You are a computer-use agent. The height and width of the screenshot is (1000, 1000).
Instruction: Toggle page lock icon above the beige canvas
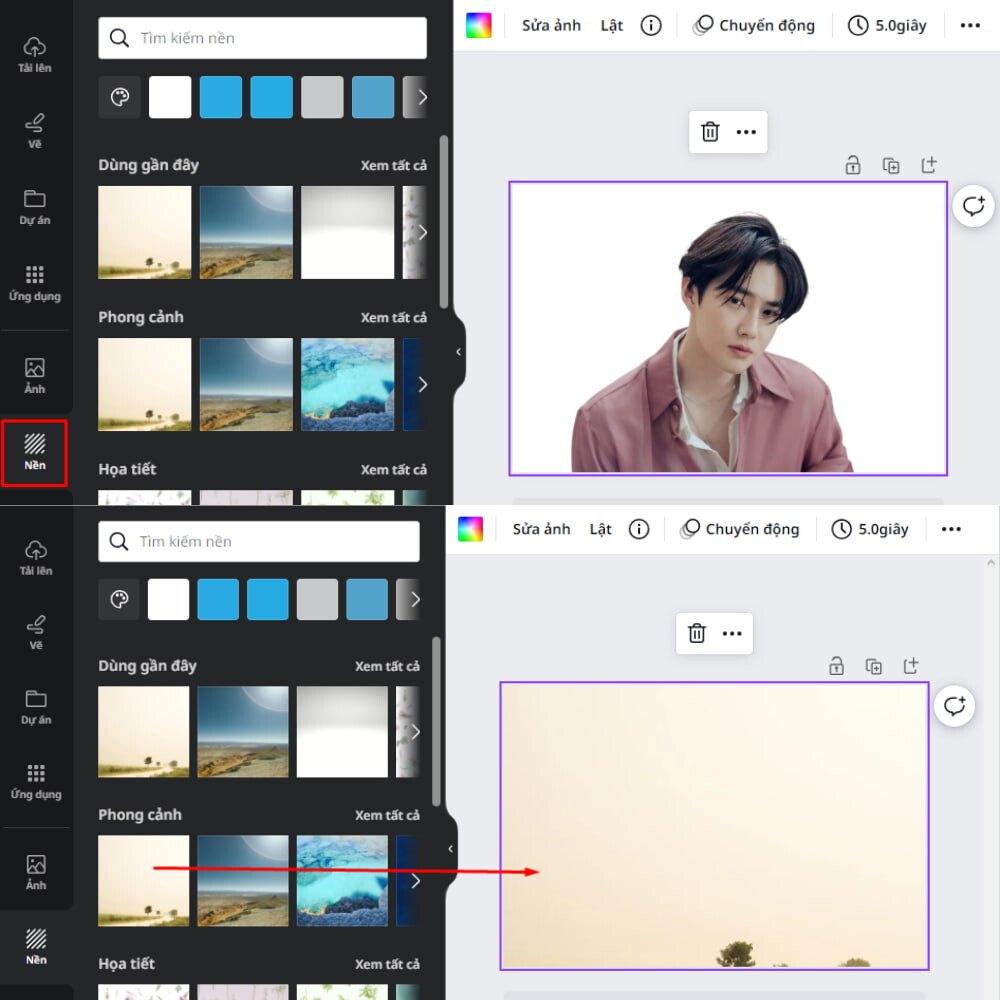click(x=836, y=666)
